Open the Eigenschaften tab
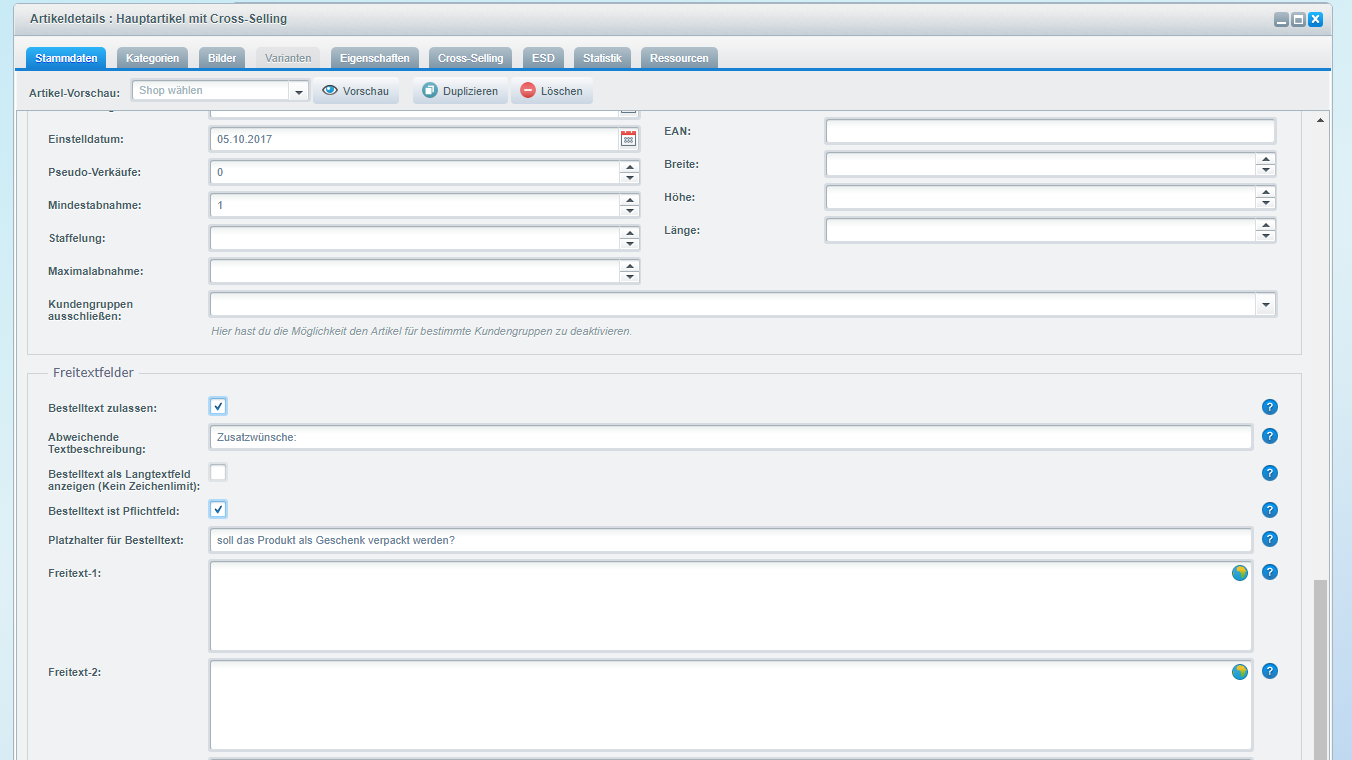 [374, 58]
